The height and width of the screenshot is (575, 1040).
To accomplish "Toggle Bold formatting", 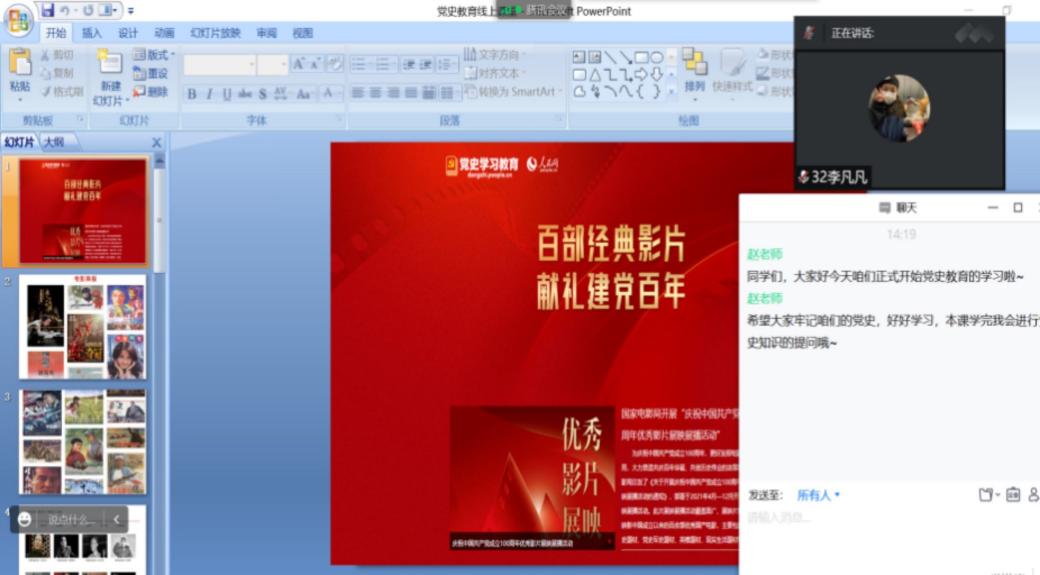I will [192, 94].
